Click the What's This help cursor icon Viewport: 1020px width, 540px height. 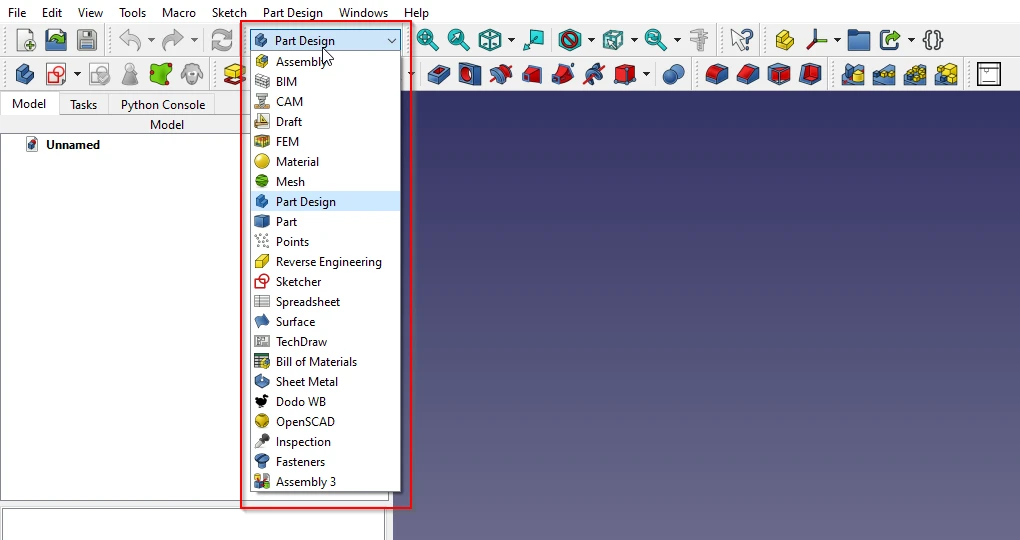742,40
